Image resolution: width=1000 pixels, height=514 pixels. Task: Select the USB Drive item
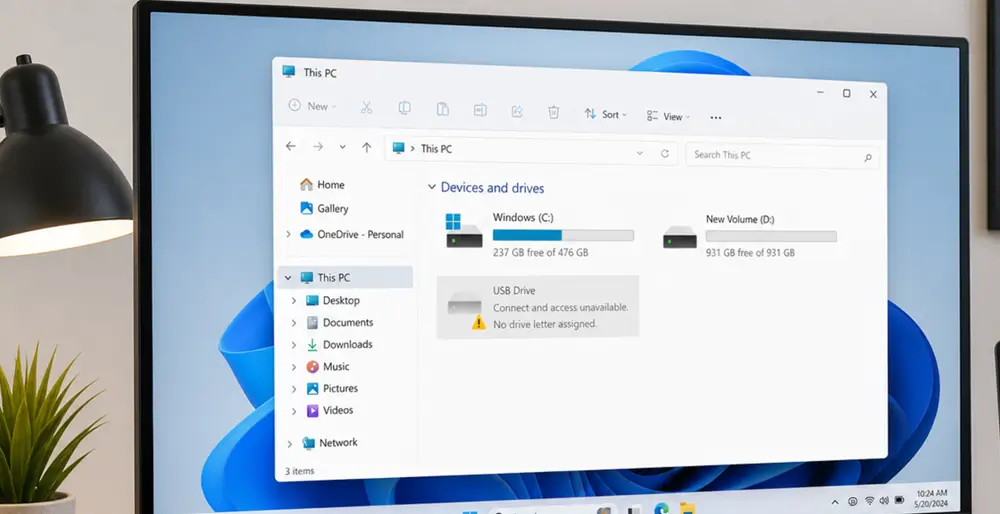tap(538, 307)
